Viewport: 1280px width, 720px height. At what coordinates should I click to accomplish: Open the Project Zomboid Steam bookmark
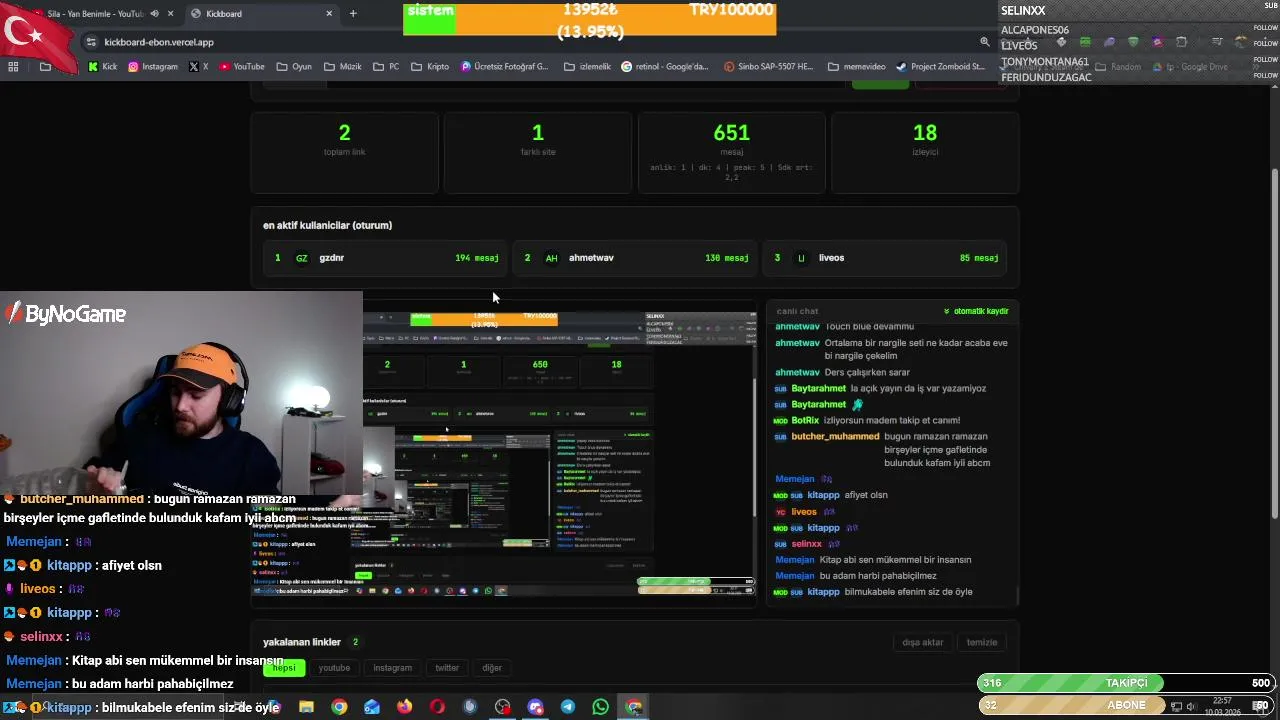[940, 67]
